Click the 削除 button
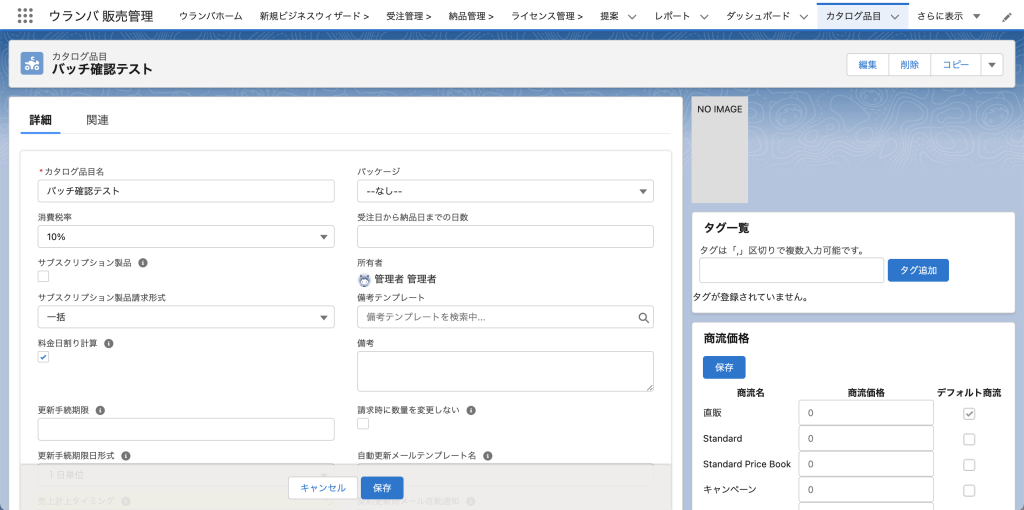The image size is (1024, 510). coord(909,65)
